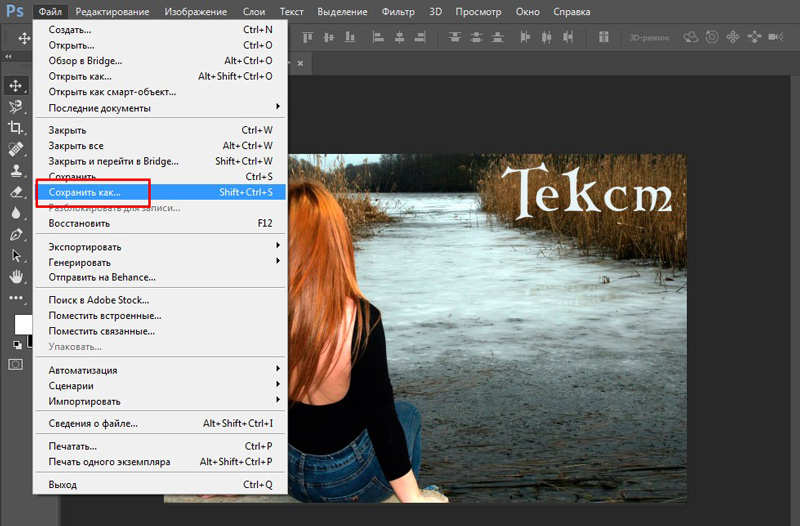
Task: Toggle Quick Mask mode icon
Action: [16, 364]
